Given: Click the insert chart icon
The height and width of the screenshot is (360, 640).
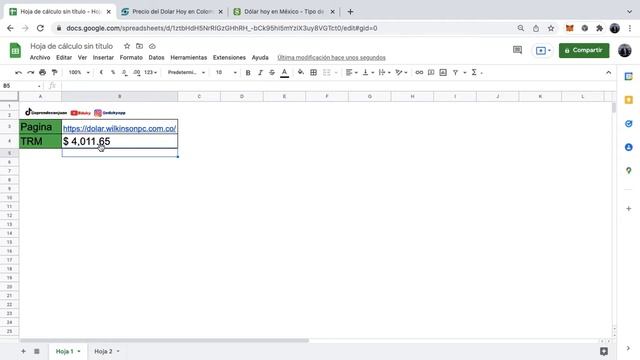Looking at the screenshot, I should pyautogui.click(x=443, y=72).
